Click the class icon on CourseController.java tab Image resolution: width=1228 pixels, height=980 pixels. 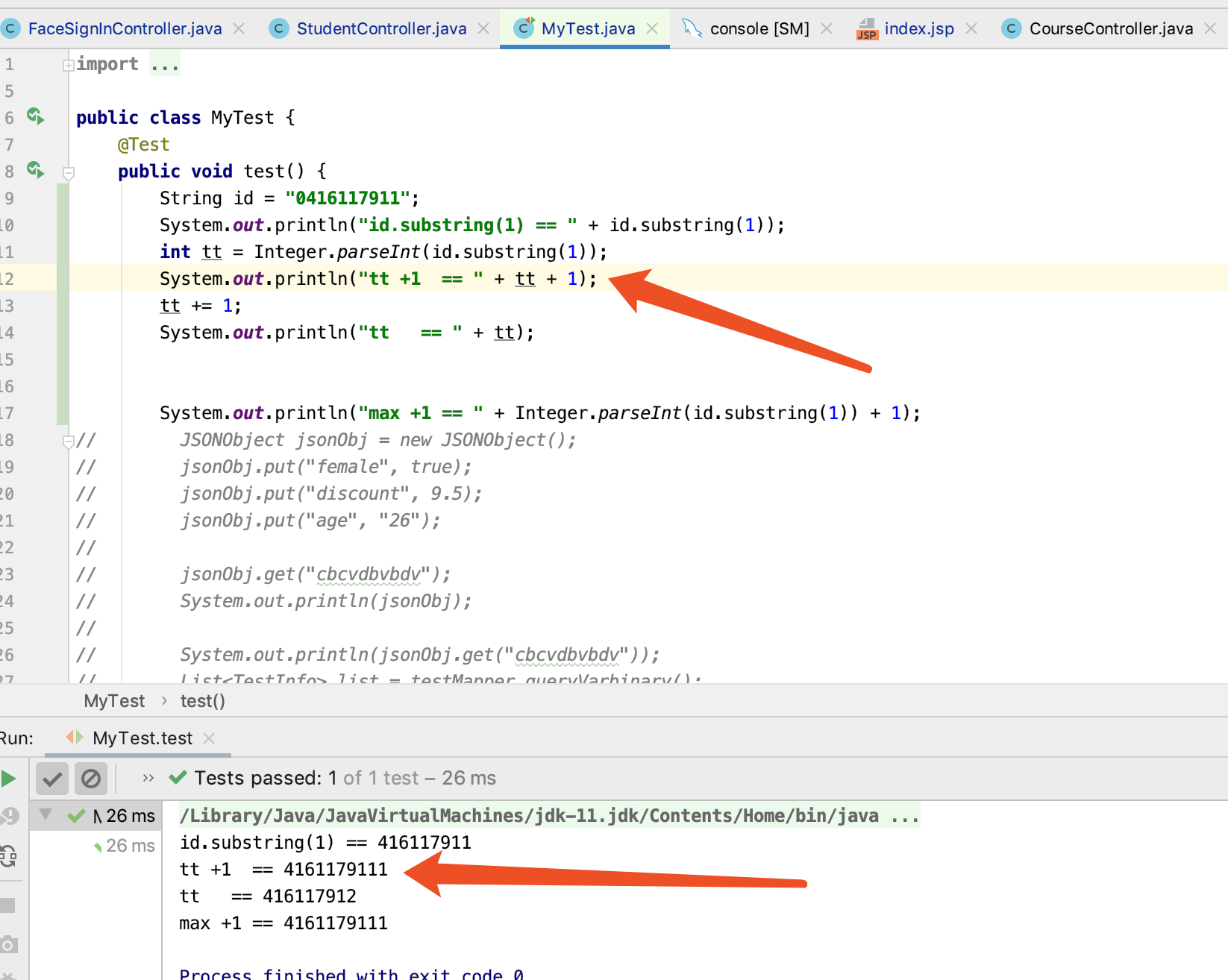point(1011,28)
